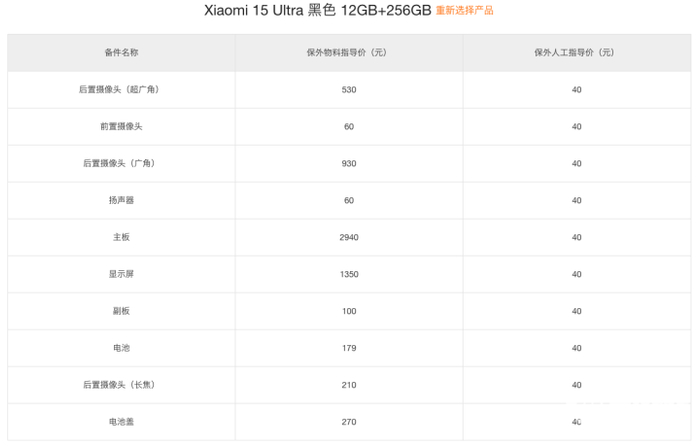The width and height of the screenshot is (700, 446).
Task: Click the Xiaomi 15 Ultra product title
Action: pyautogui.click(x=318, y=11)
